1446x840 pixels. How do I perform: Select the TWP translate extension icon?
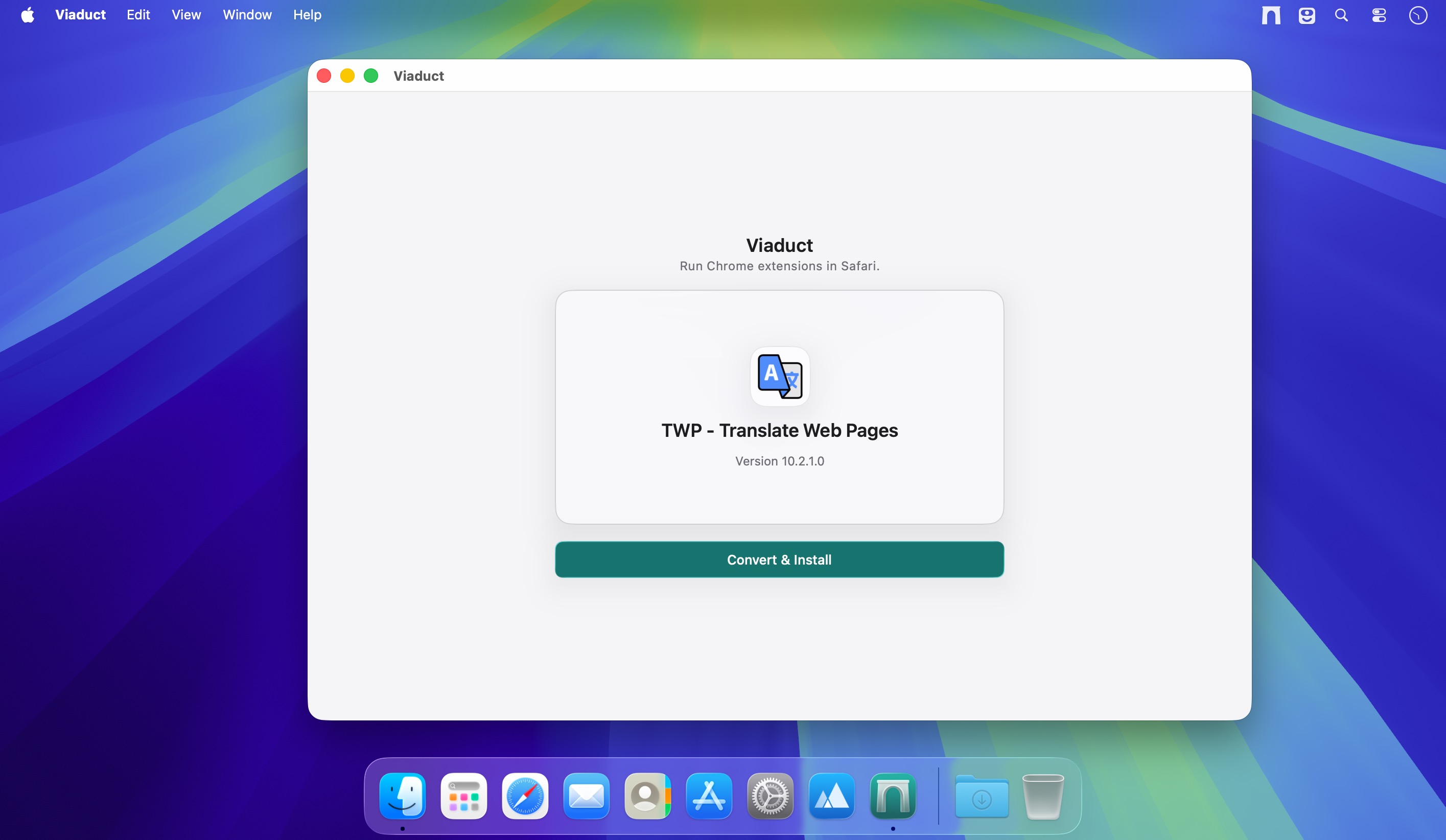(780, 376)
